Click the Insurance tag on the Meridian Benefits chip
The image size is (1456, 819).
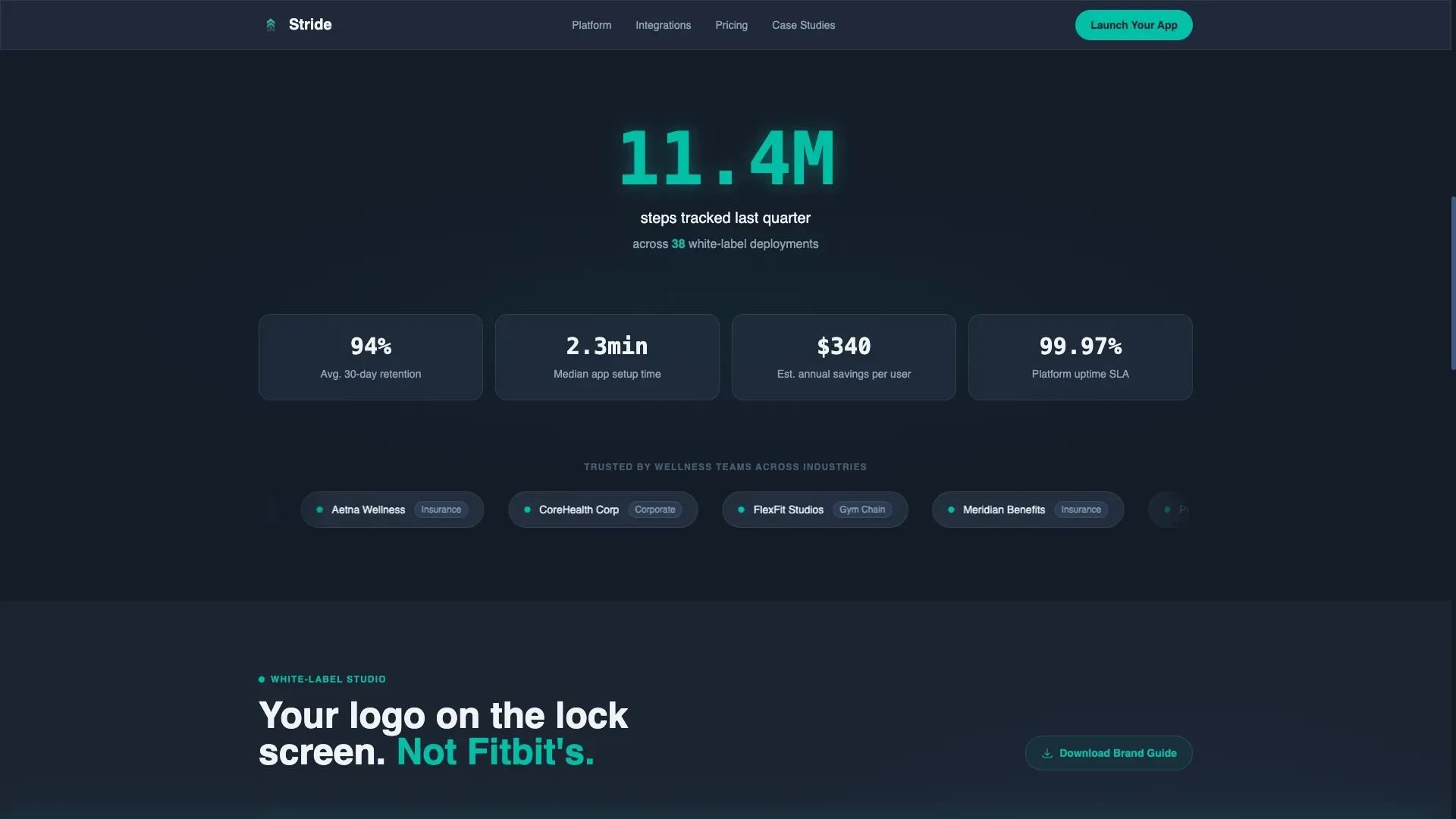[1081, 510]
